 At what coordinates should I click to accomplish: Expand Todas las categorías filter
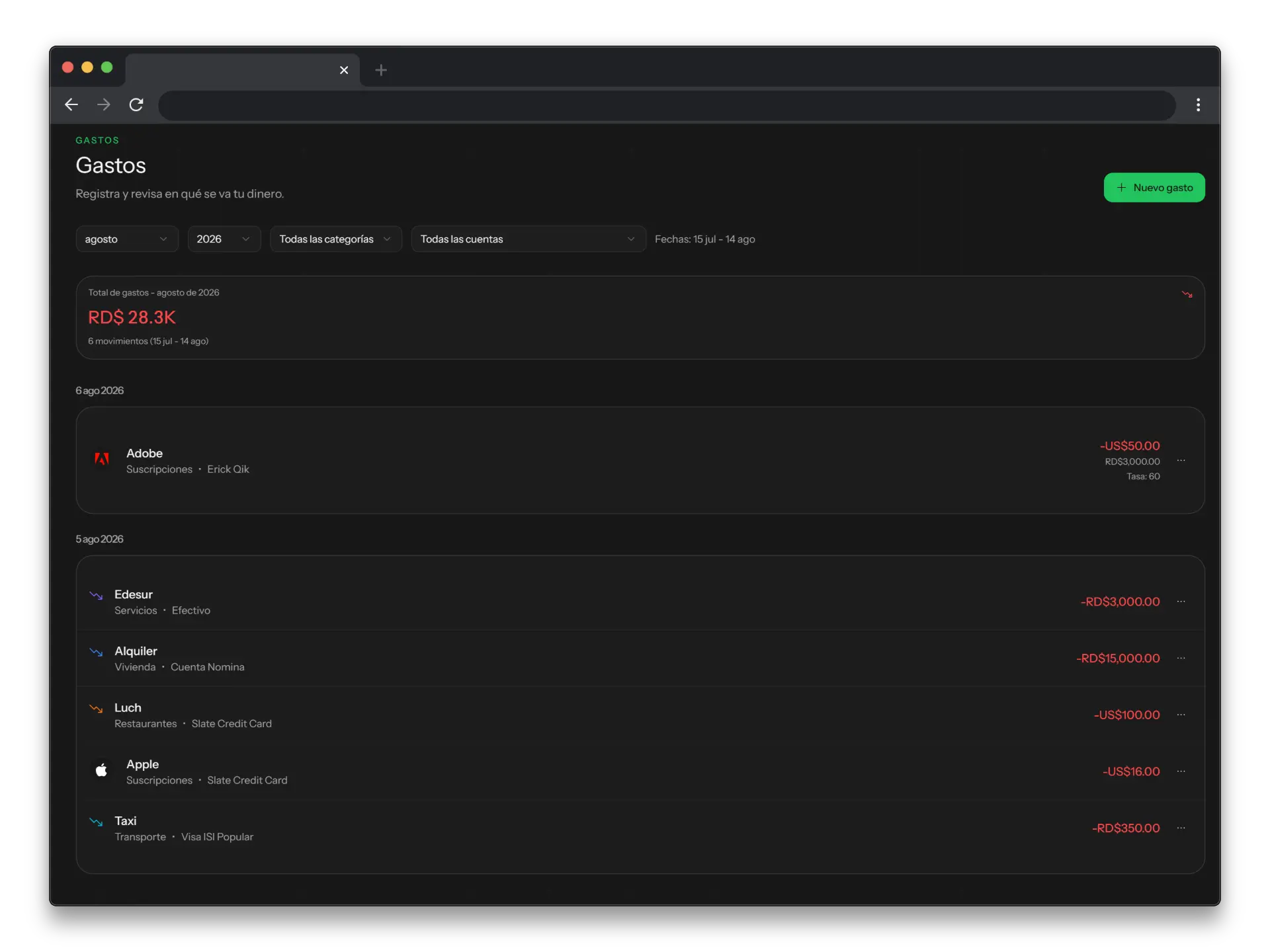tap(336, 239)
